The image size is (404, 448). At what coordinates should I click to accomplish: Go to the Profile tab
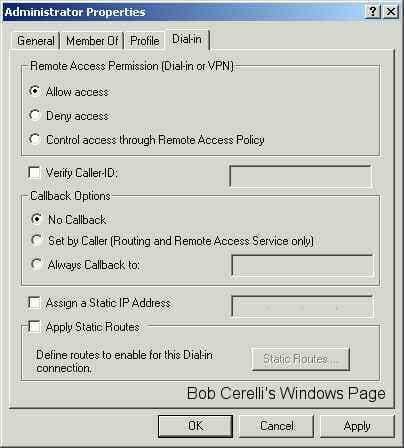(x=145, y=41)
